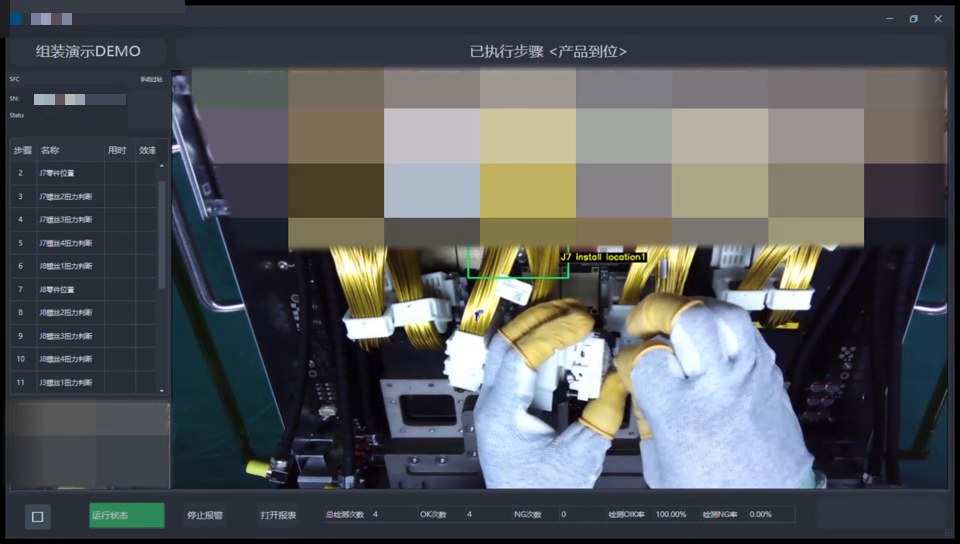Click the 组装演示DEMO title
This screenshot has height=544, width=960.
88,51
